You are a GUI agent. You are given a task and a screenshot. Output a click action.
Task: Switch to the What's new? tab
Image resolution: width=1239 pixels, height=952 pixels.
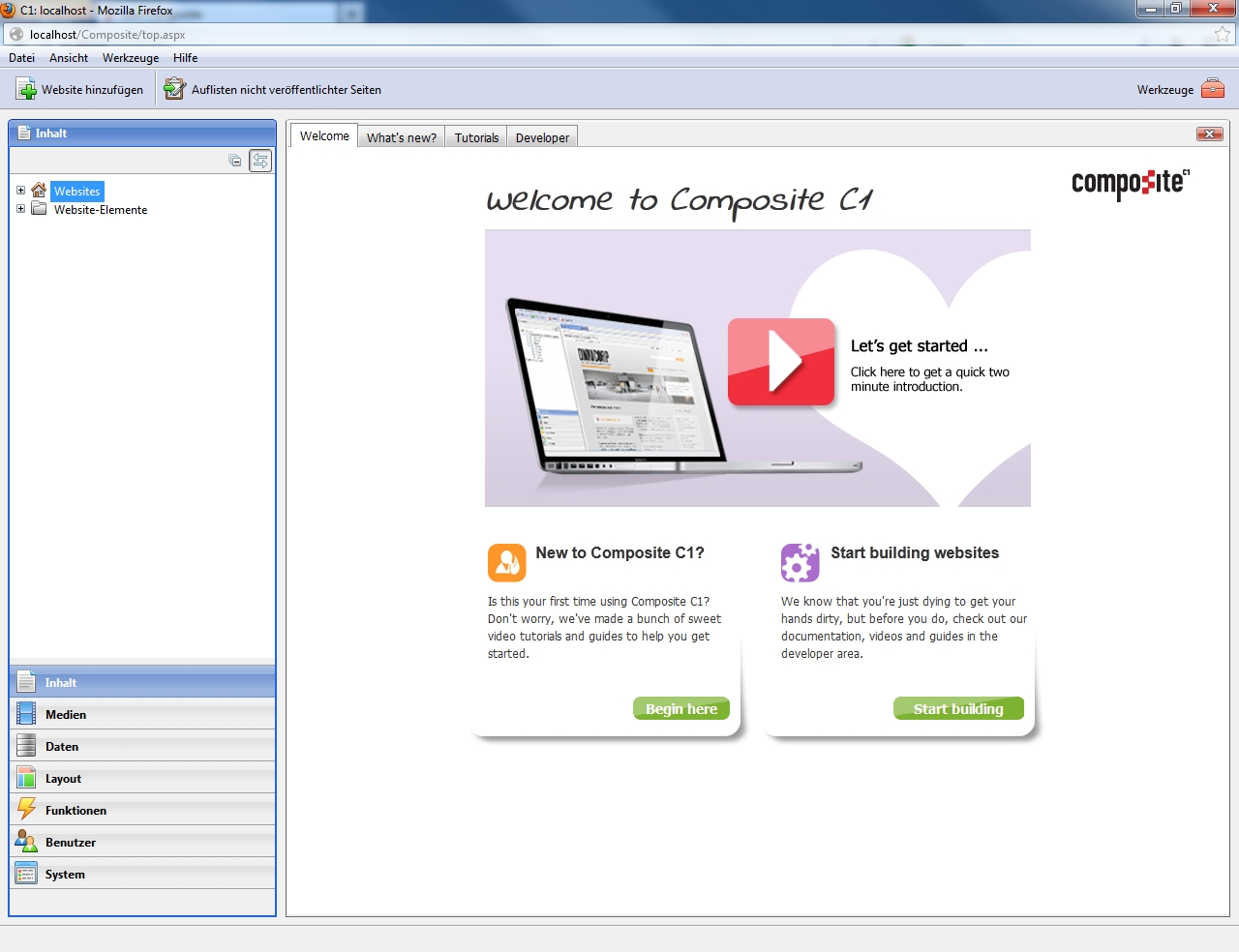click(x=401, y=137)
